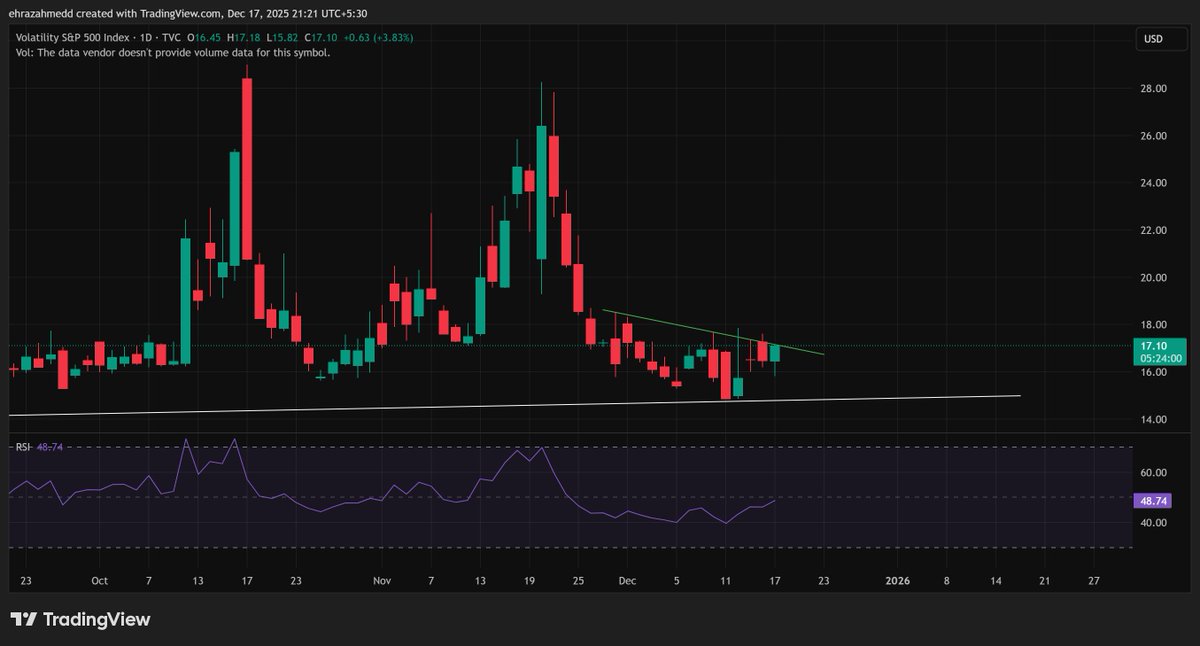Viewport: 1200px width, 646px height.
Task: Click the 21 date label on time axis
Action: coord(1045,580)
